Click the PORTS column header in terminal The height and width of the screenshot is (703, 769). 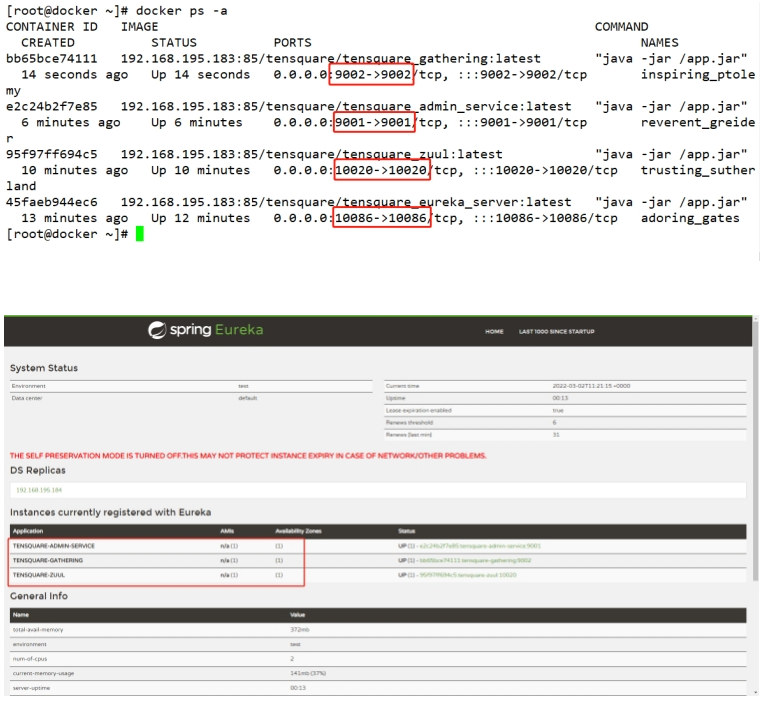[293, 43]
